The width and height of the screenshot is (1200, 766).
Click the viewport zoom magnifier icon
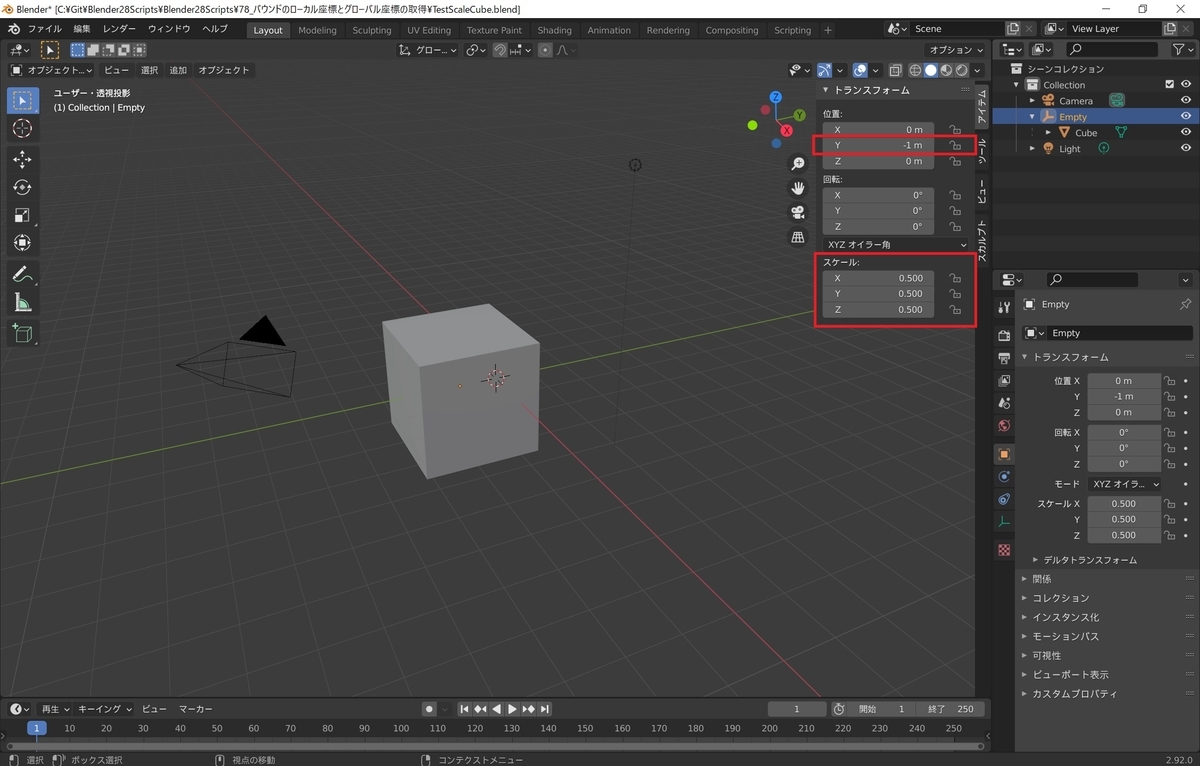click(798, 163)
